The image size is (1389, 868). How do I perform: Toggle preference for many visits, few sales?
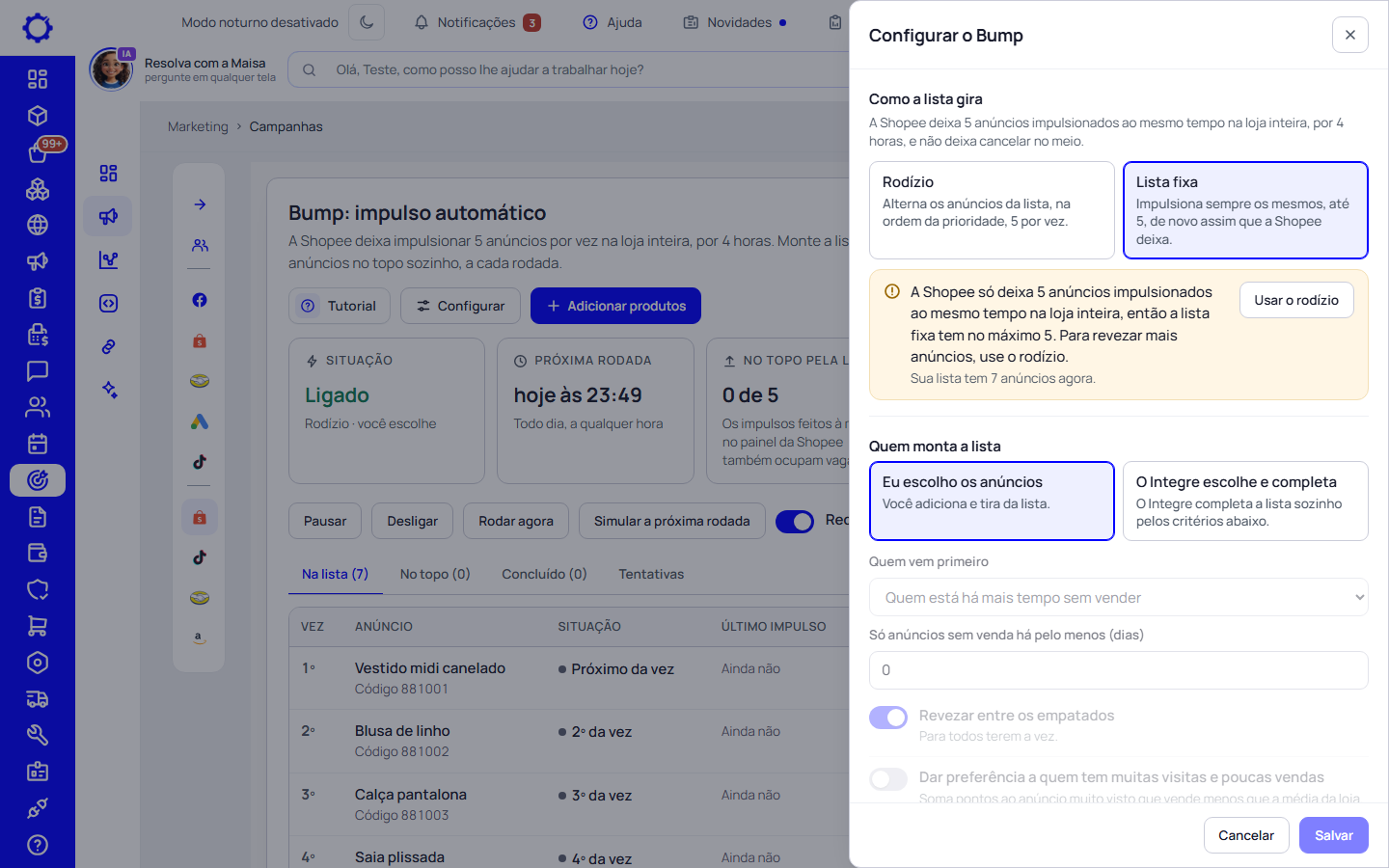pos(888,779)
